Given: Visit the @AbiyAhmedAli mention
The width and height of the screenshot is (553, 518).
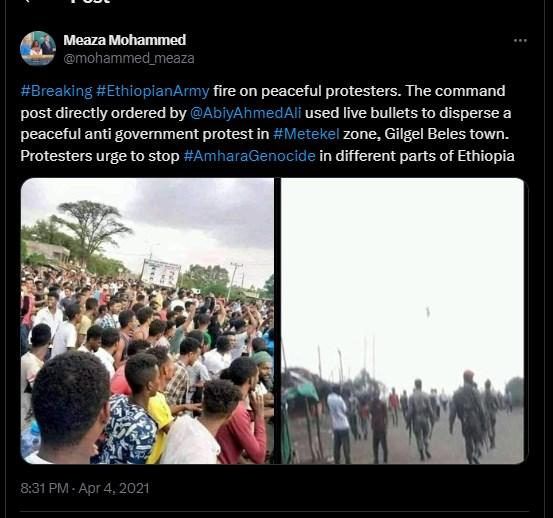Looking at the screenshot, I should click(x=245, y=113).
